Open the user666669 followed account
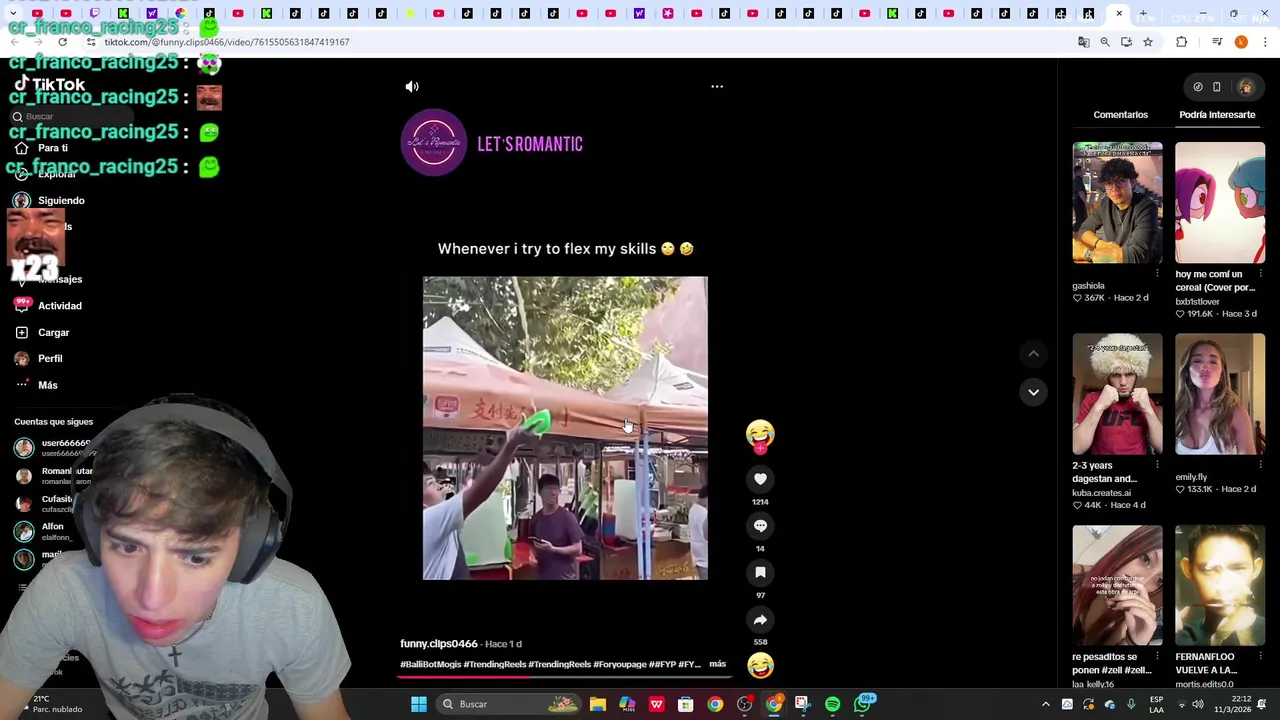1280x720 pixels. point(53,447)
